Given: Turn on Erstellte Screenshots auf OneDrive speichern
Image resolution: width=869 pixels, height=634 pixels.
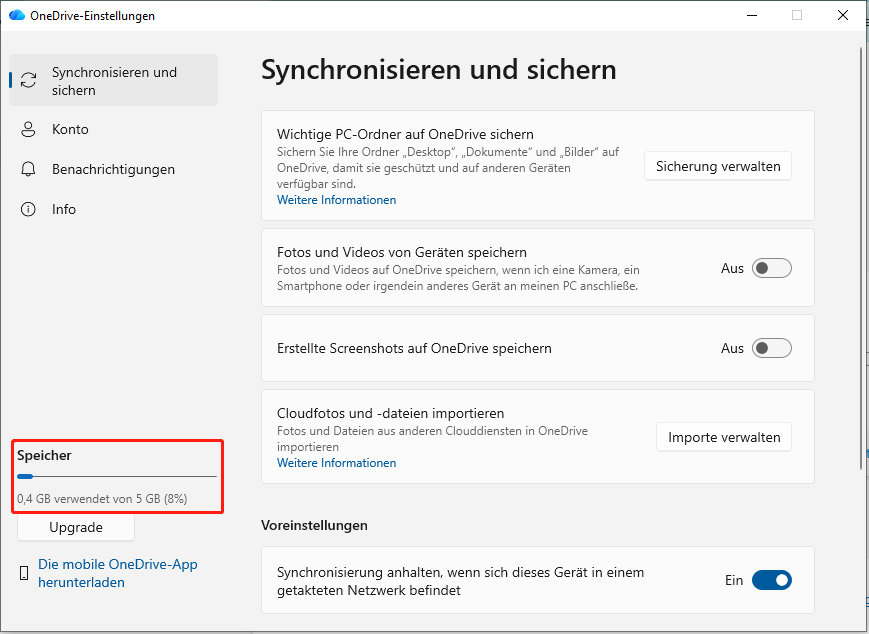Looking at the screenshot, I should coord(770,348).
